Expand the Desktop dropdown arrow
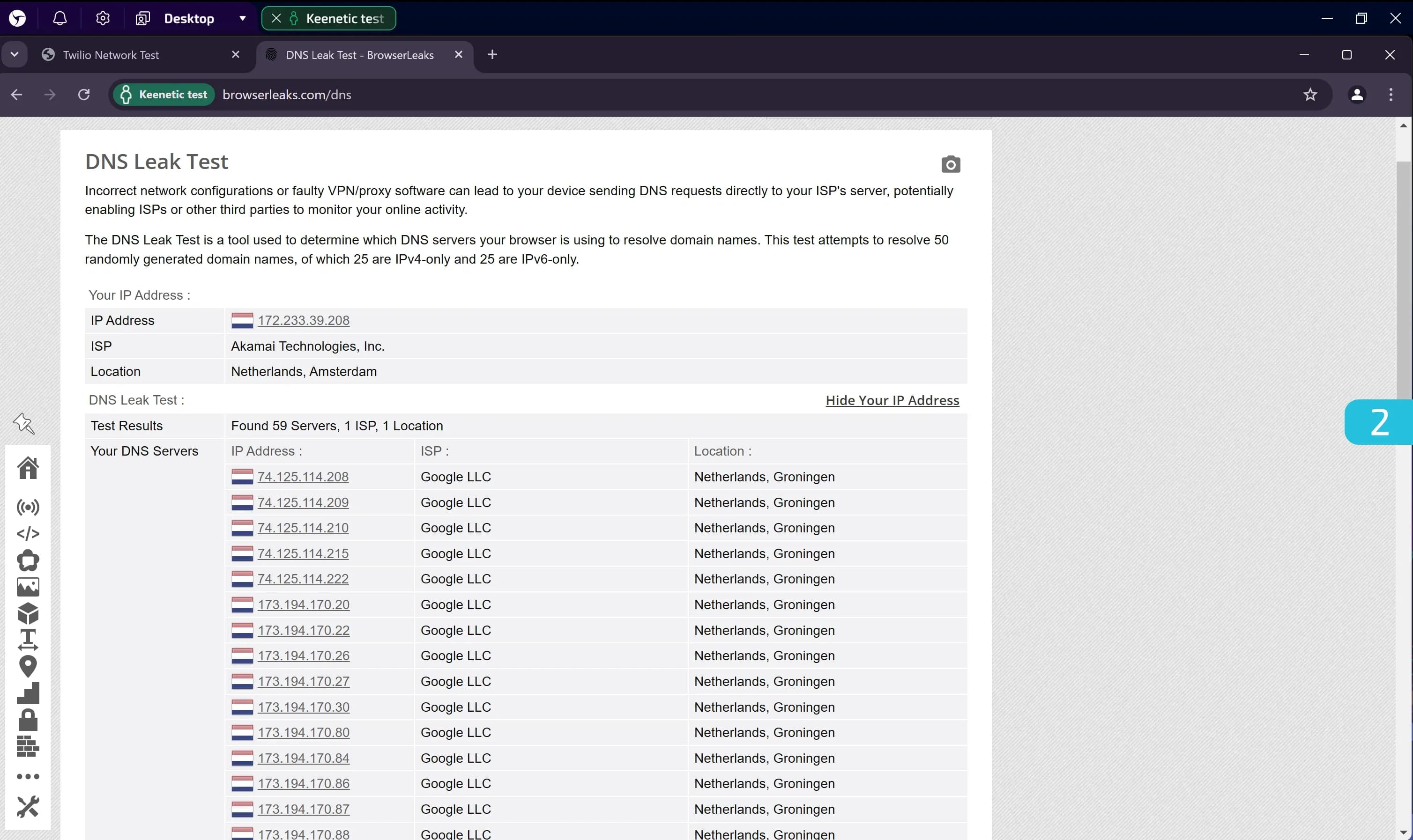1413x840 pixels. [242, 18]
